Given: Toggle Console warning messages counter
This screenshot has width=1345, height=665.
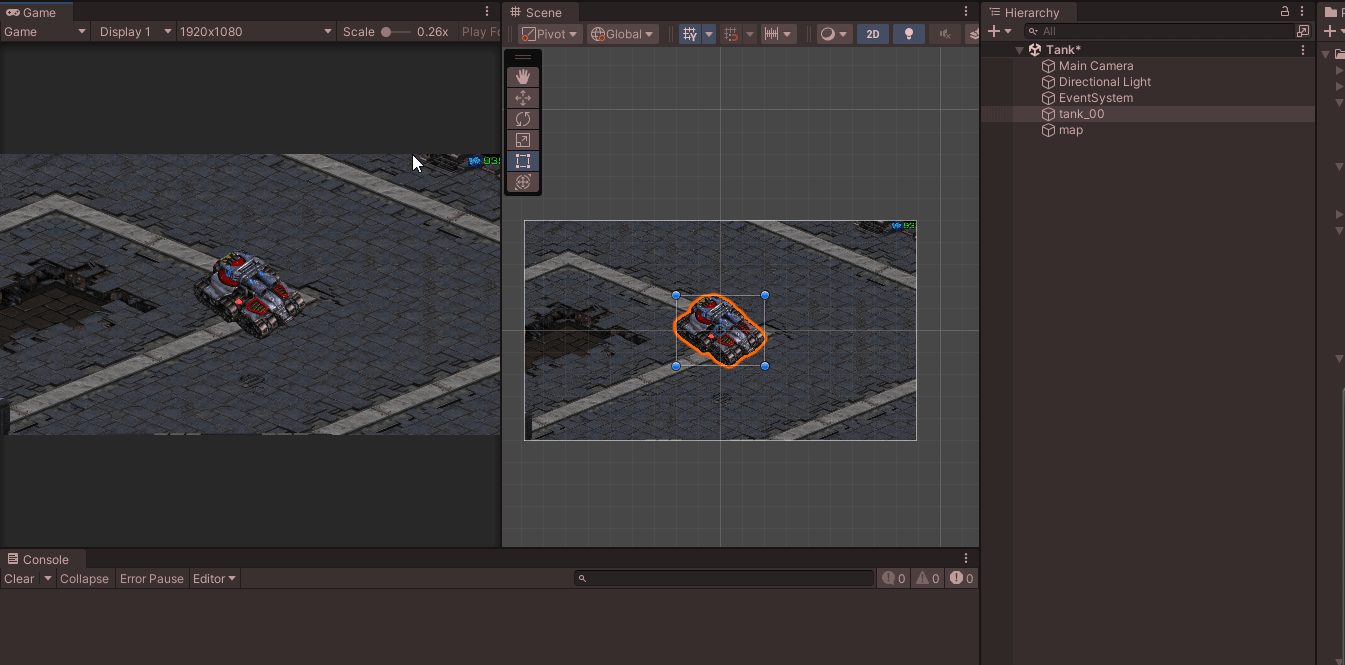Looking at the screenshot, I should tap(927, 578).
